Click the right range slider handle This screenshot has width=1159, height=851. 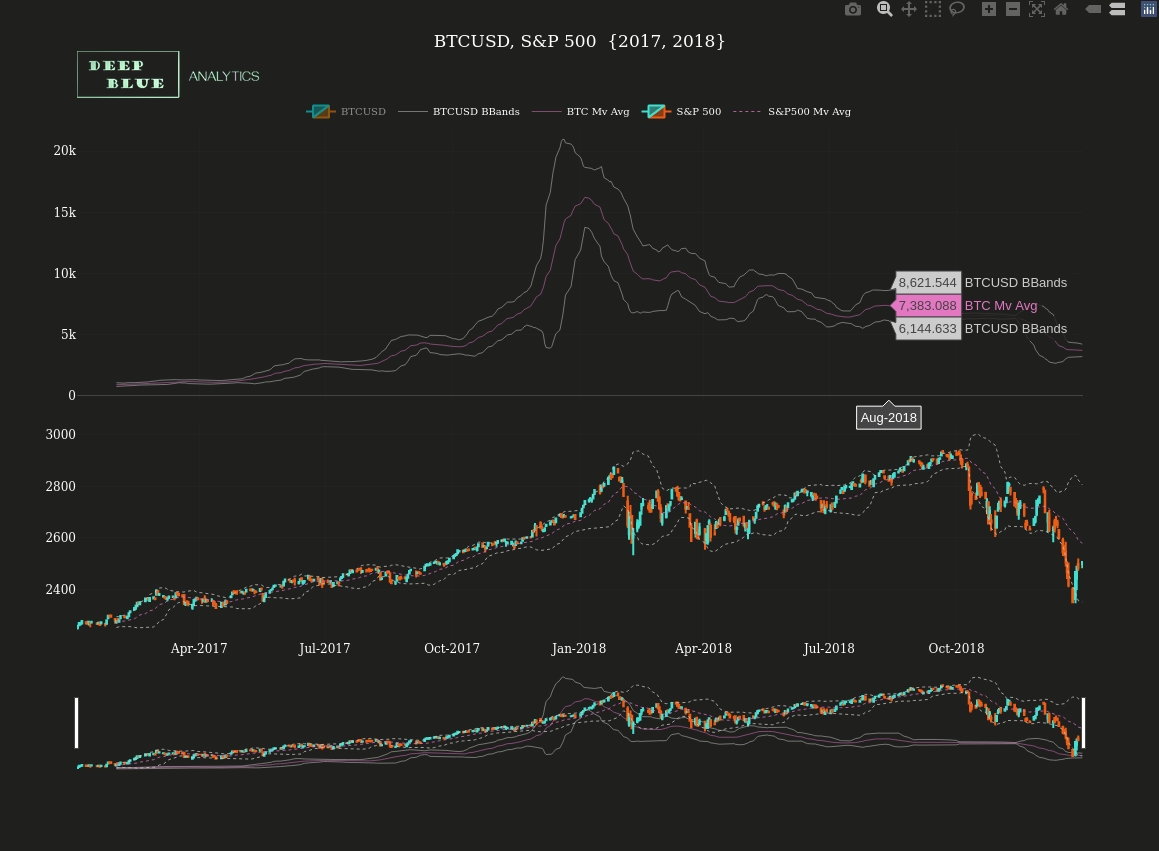point(1083,723)
